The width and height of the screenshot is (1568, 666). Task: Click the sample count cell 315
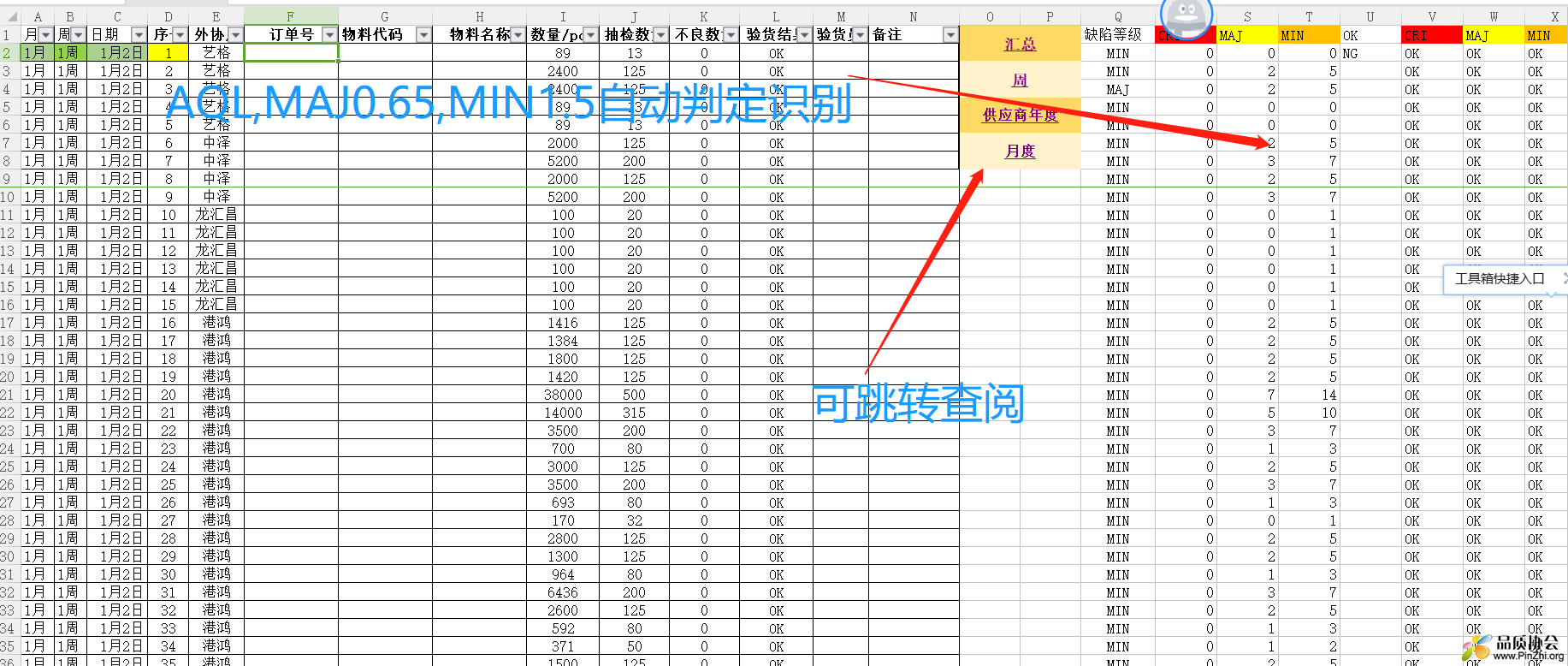[634, 413]
